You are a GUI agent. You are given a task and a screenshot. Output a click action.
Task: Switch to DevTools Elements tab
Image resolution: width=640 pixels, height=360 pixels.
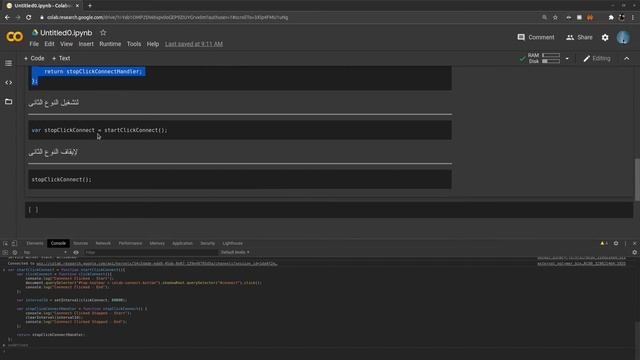pos(35,243)
